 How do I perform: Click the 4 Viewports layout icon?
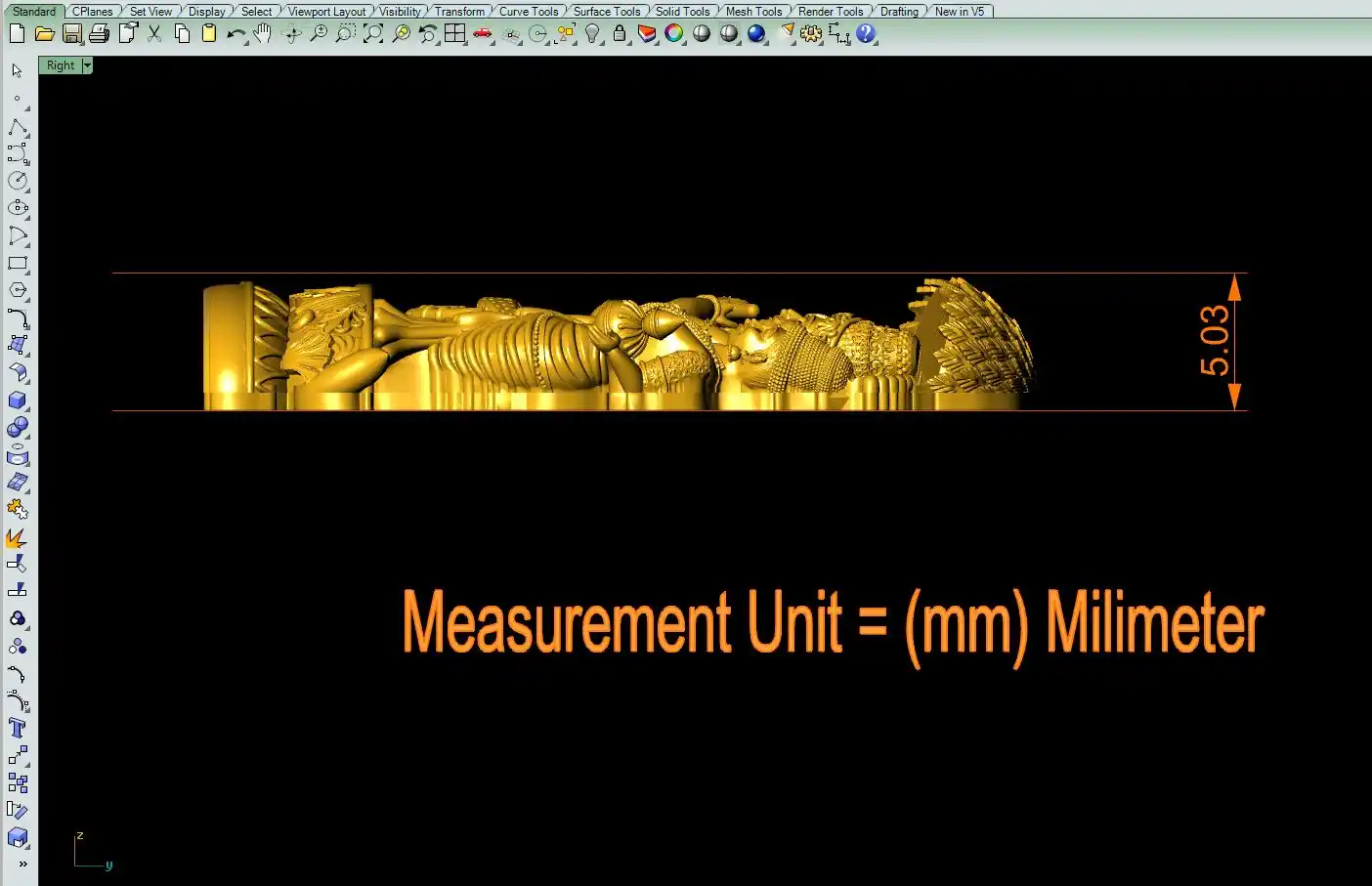(x=454, y=33)
